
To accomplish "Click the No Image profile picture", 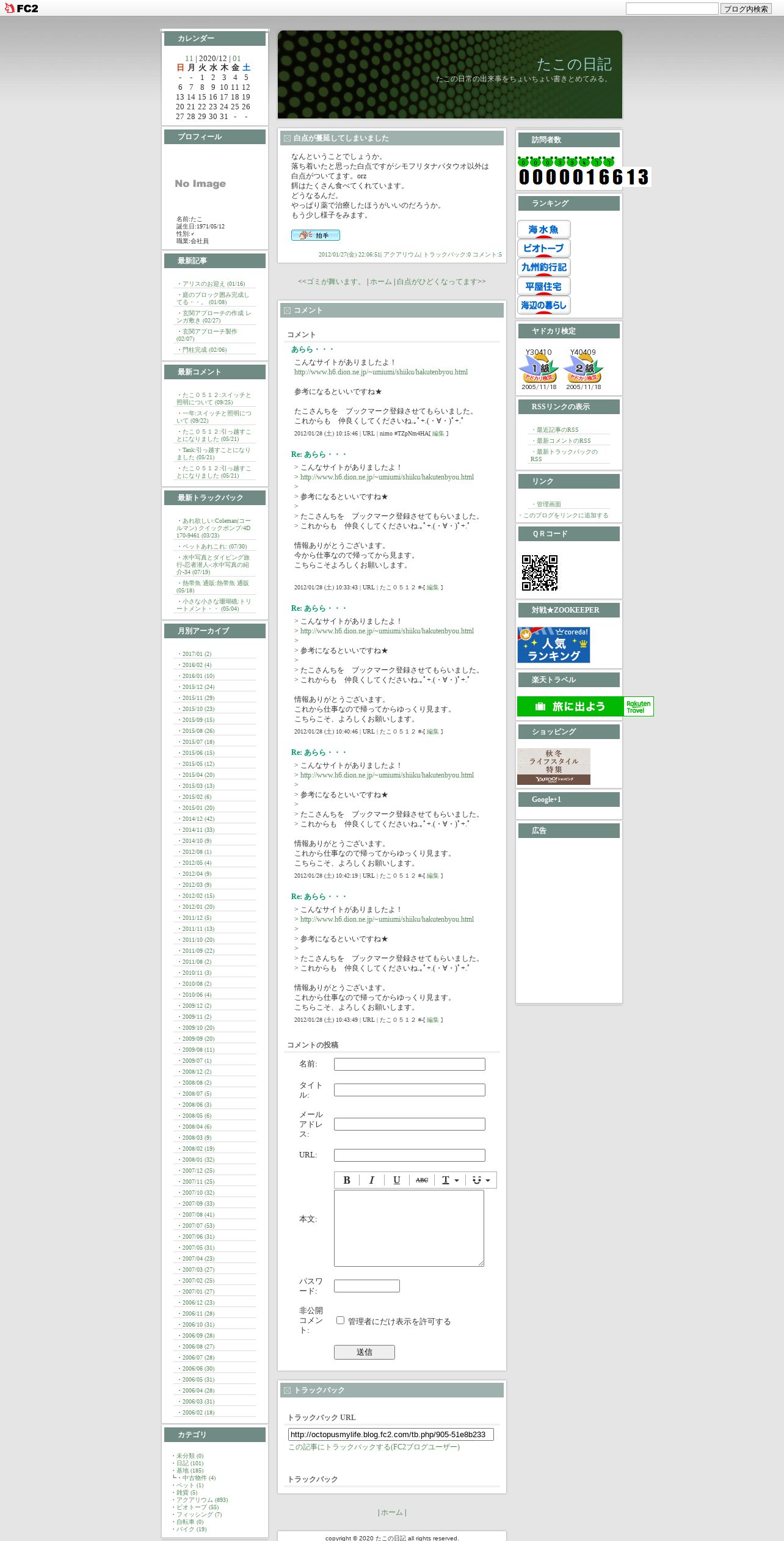I will [200, 183].
